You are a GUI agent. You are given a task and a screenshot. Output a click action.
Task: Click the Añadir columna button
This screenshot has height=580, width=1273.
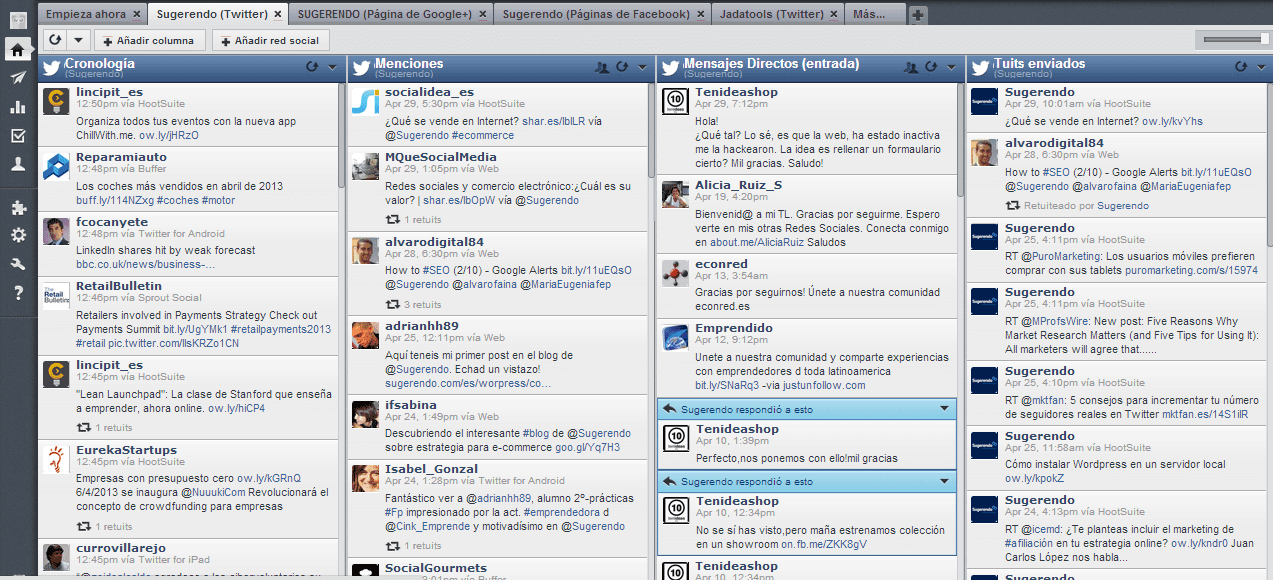pyautogui.click(x=151, y=40)
